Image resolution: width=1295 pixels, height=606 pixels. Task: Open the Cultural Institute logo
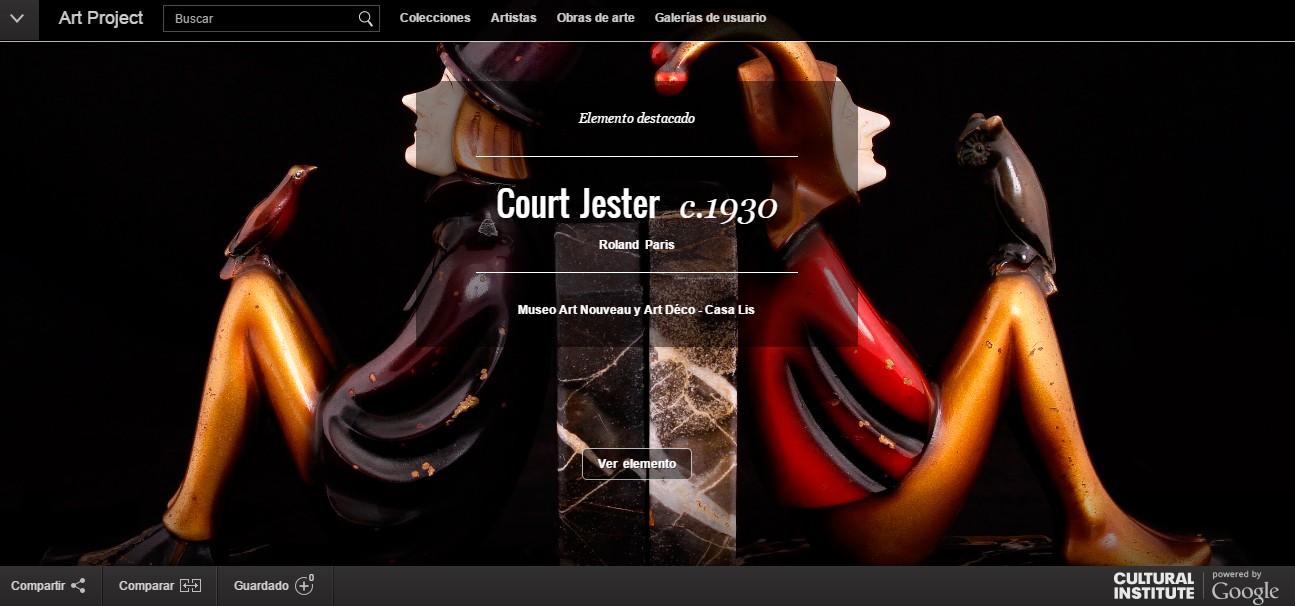[1154, 586]
